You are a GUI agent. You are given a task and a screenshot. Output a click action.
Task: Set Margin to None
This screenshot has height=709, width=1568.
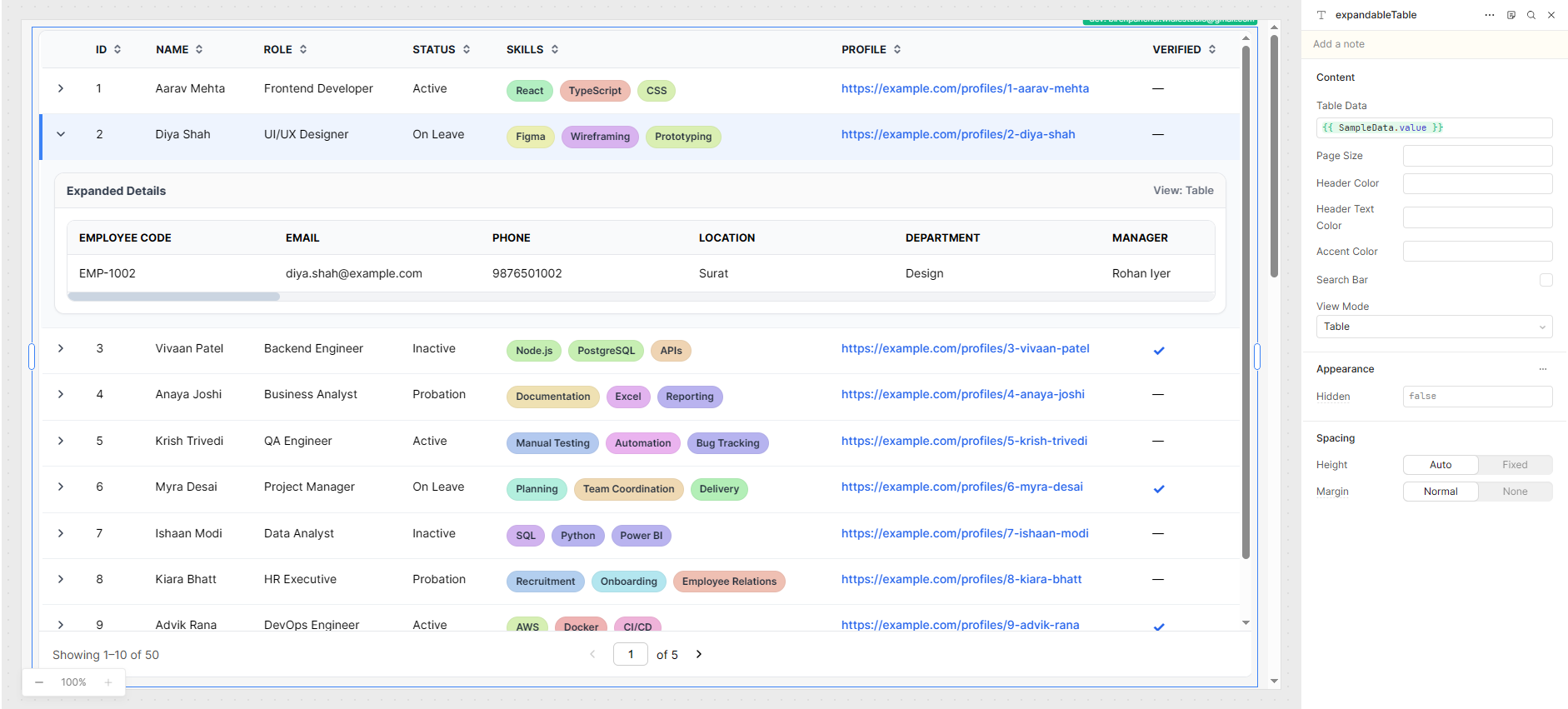click(x=1515, y=492)
